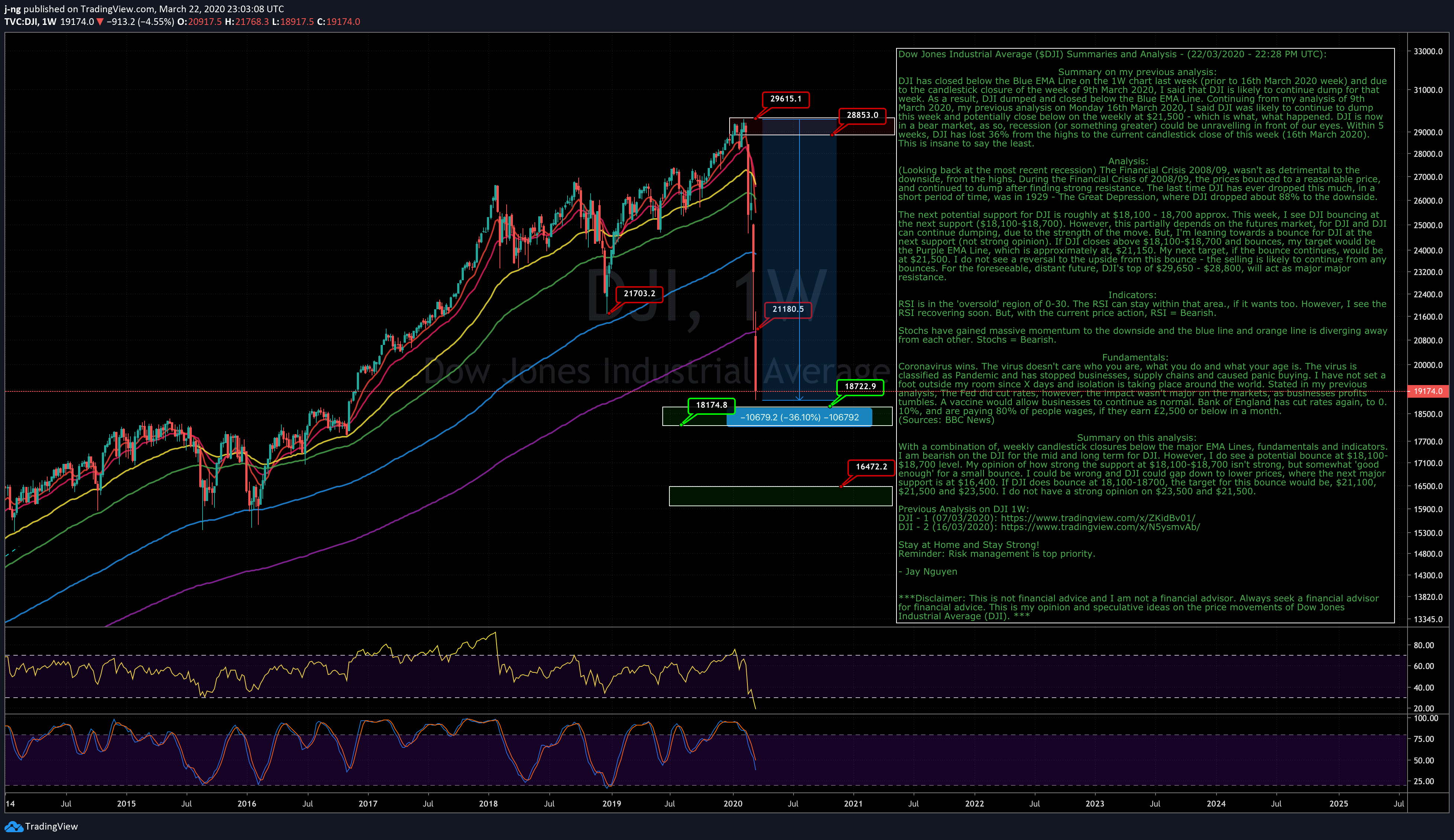Click the 'Indicators:' heading in the note
1454x840 pixels.
(x=1132, y=295)
